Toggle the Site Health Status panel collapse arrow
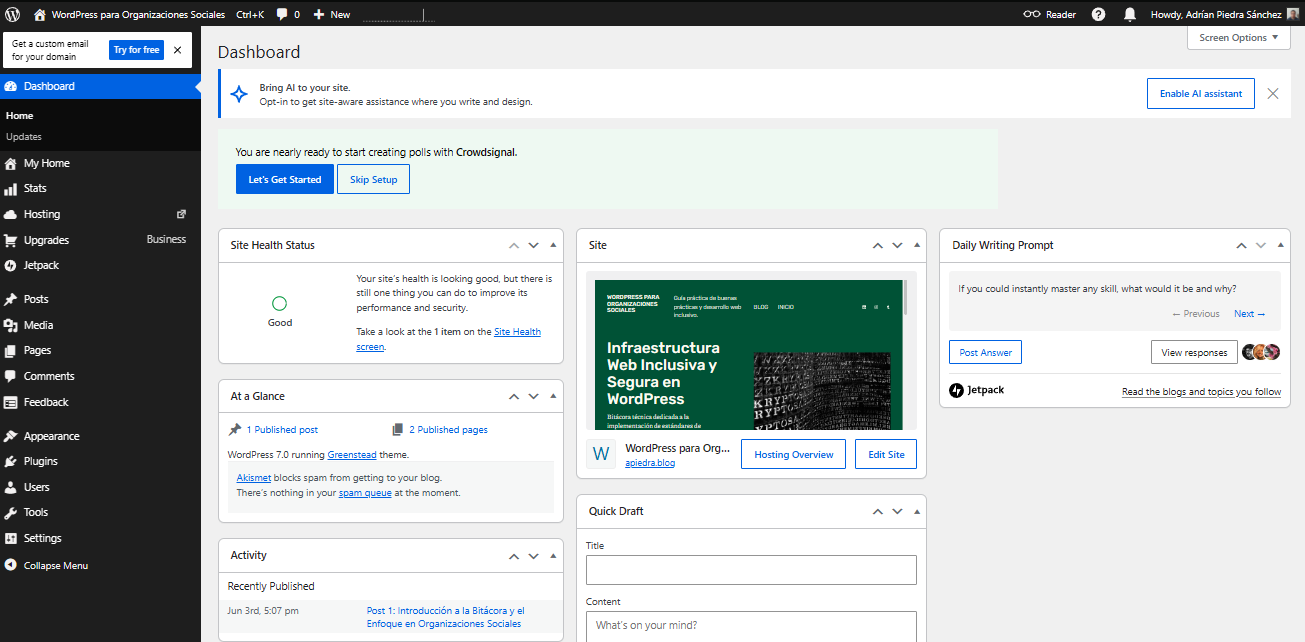Image resolution: width=1305 pixels, height=642 pixels. point(555,245)
